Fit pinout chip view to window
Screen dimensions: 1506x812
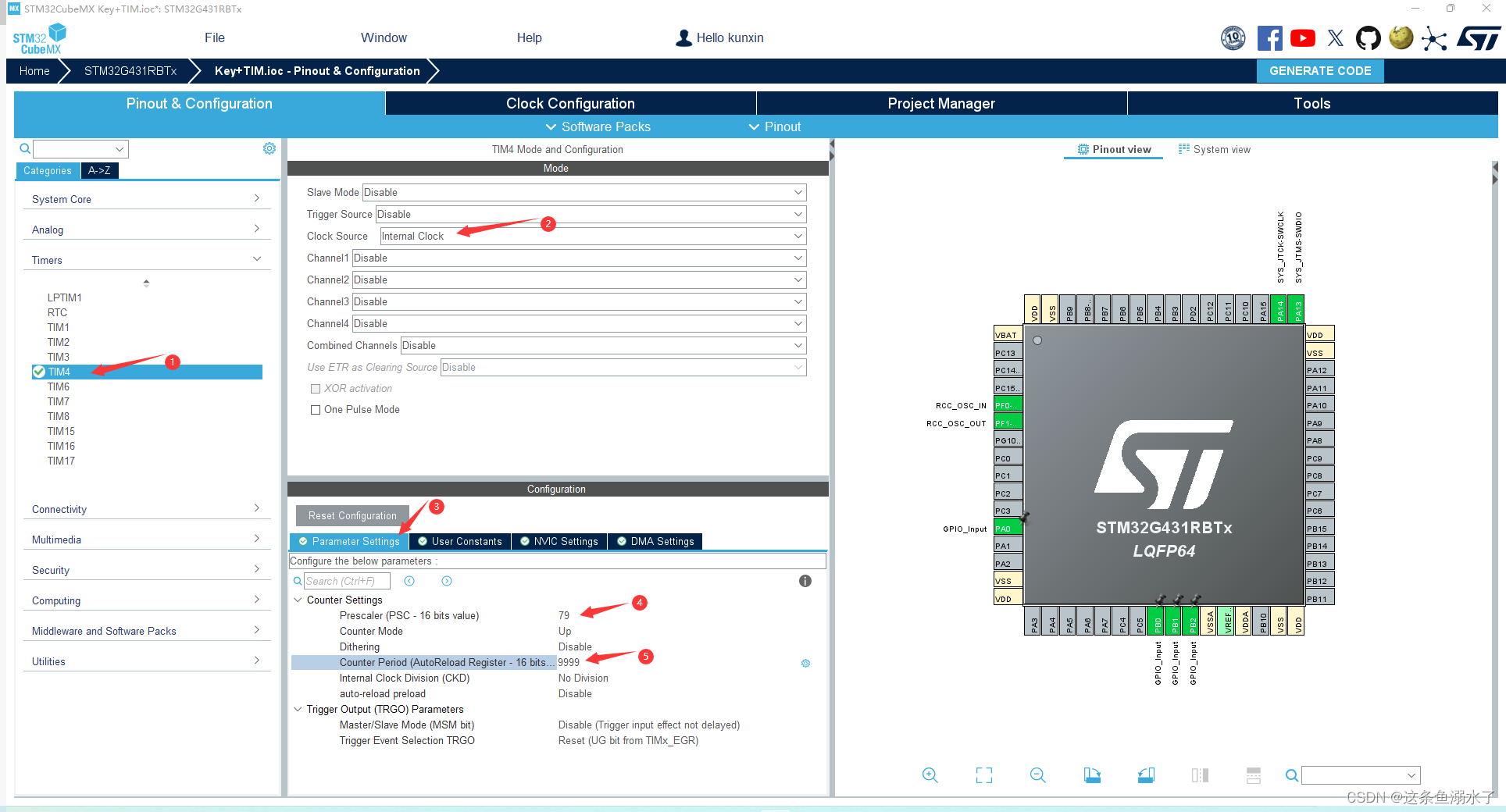[984, 775]
